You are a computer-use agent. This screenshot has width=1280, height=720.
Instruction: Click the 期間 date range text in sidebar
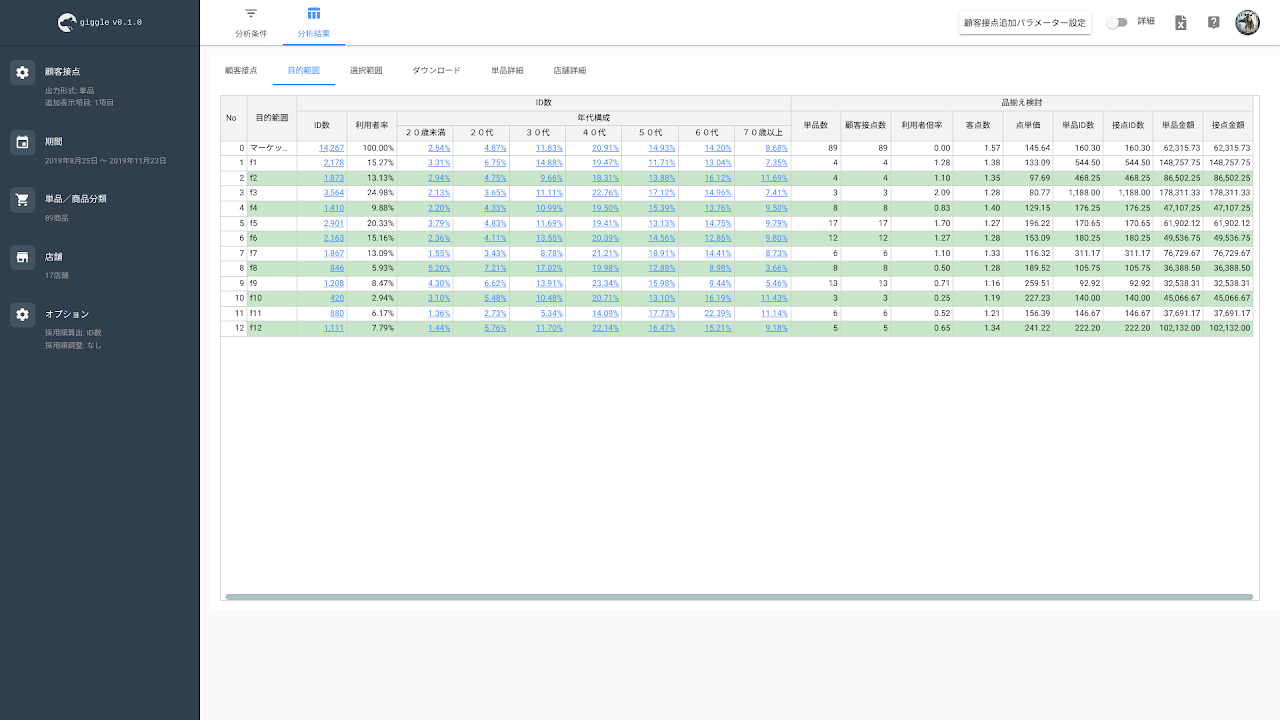click(105, 160)
